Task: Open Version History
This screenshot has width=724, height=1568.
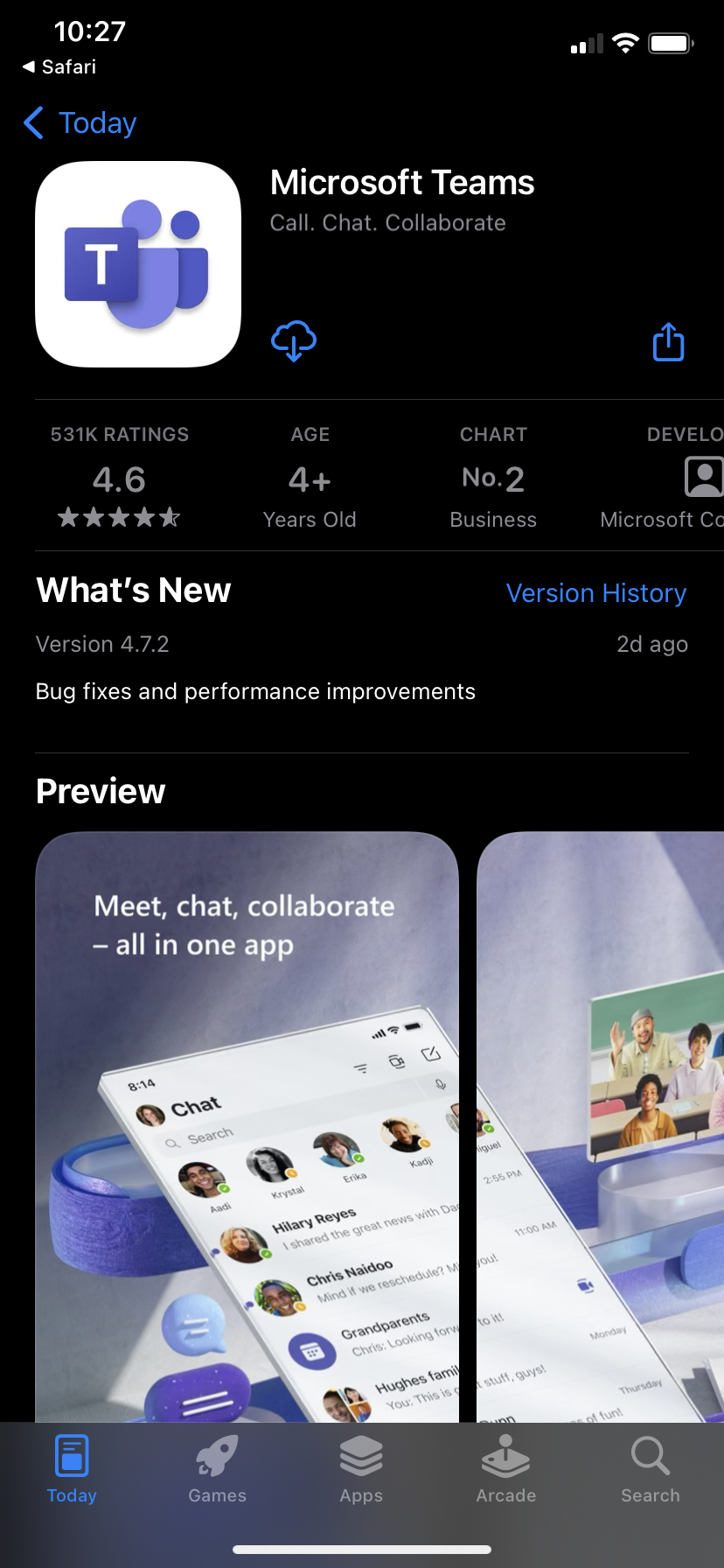Action: [x=596, y=593]
